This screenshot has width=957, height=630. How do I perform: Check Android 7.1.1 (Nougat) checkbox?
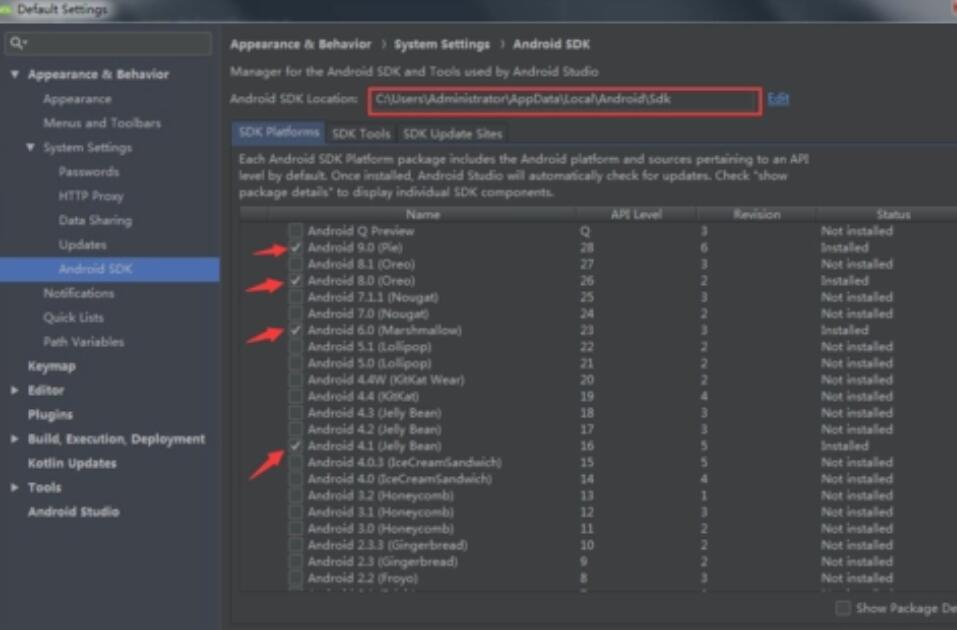tap(296, 297)
